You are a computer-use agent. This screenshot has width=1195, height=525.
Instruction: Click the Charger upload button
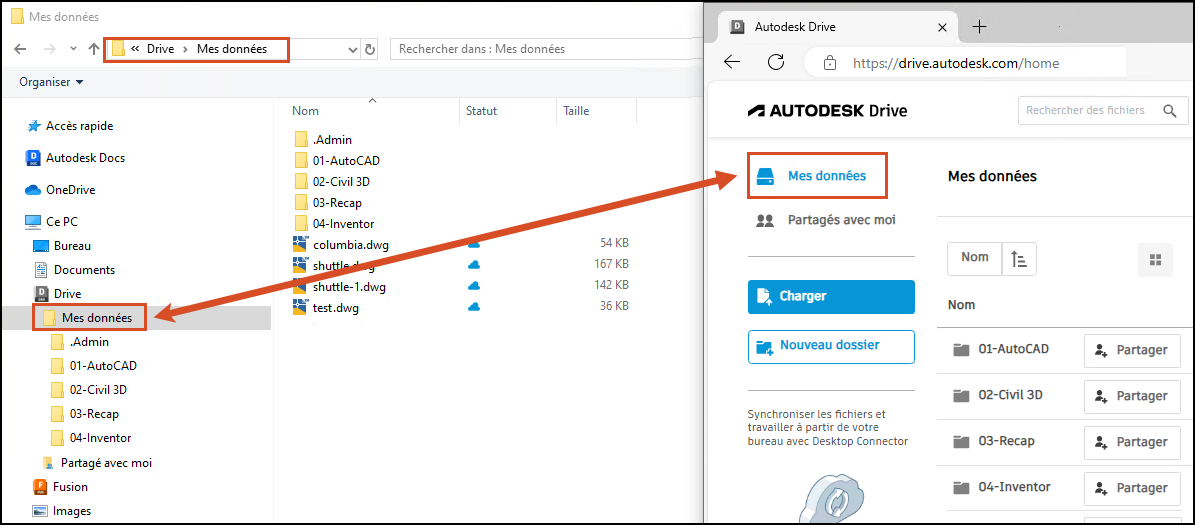point(831,296)
